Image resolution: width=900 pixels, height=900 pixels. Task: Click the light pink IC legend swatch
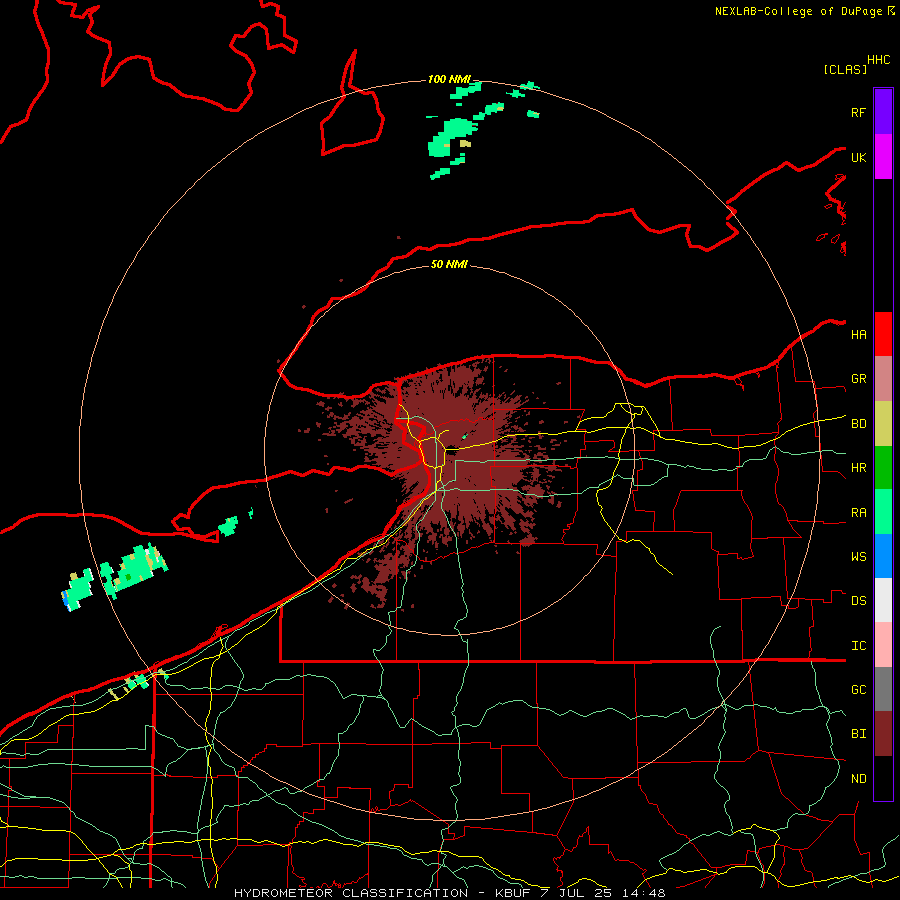(x=883, y=645)
